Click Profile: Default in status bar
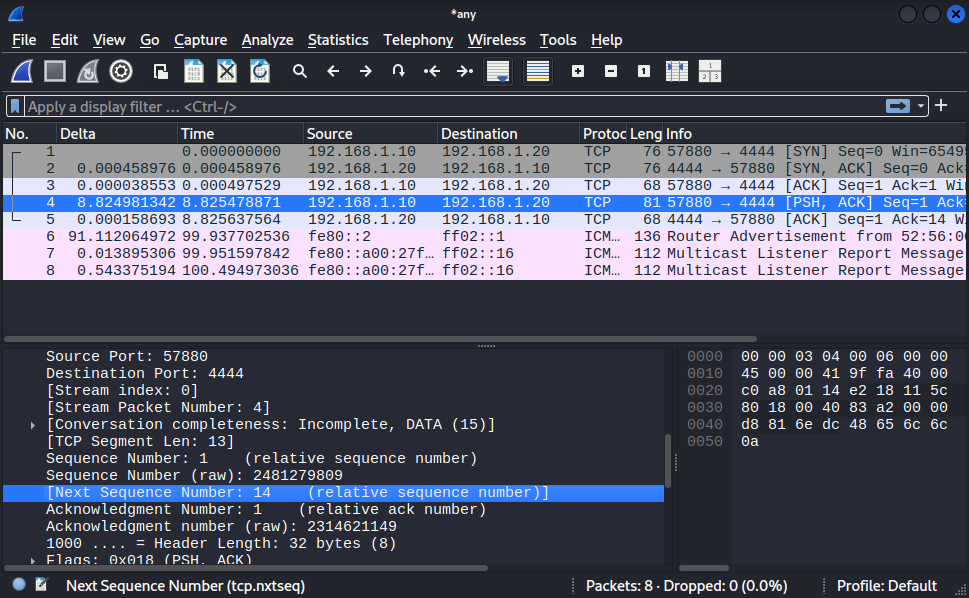969x598 pixels. [886, 585]
